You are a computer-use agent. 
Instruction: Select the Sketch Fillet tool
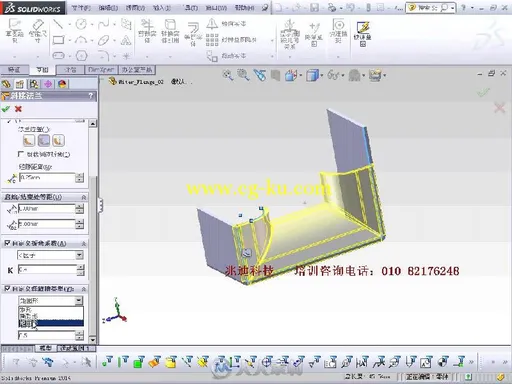point(104,55)
